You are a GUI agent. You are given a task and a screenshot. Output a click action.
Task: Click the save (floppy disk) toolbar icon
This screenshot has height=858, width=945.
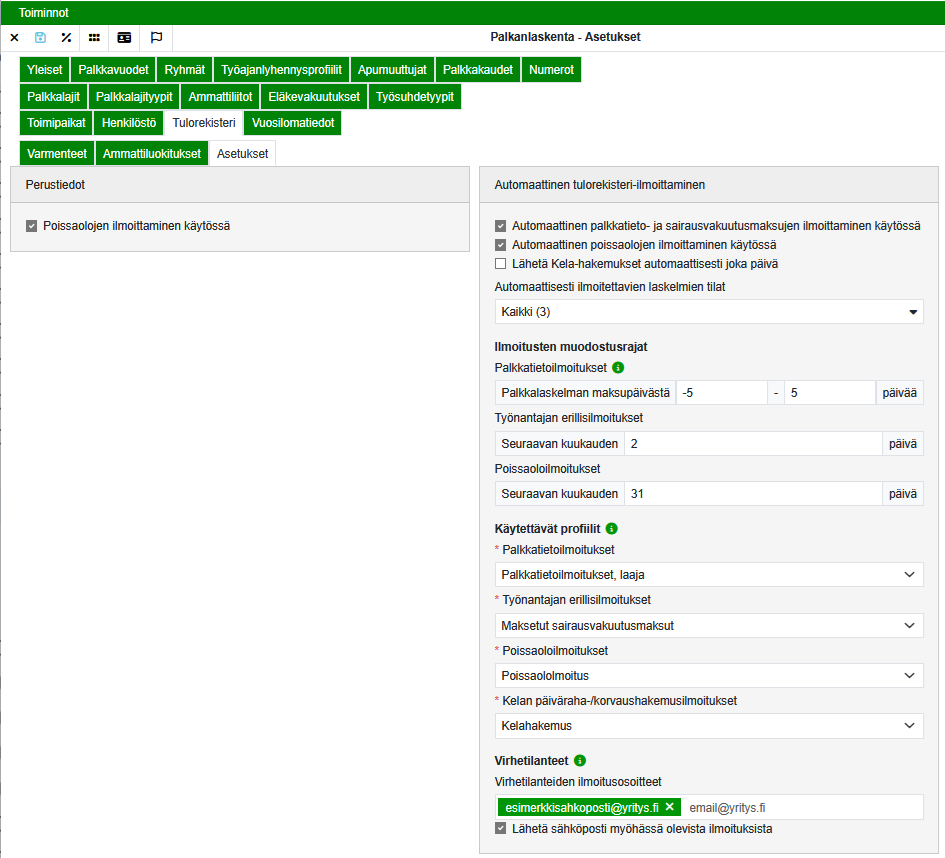tap(40, 38)
